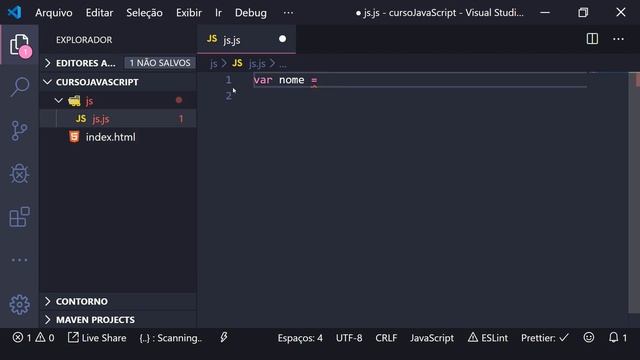Click the Explorador panel title
This screenshot has height=360, width=640.
click(84, 40)
